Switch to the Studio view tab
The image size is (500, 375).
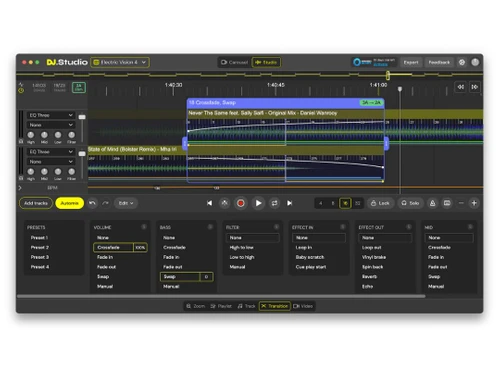point(266,62)
